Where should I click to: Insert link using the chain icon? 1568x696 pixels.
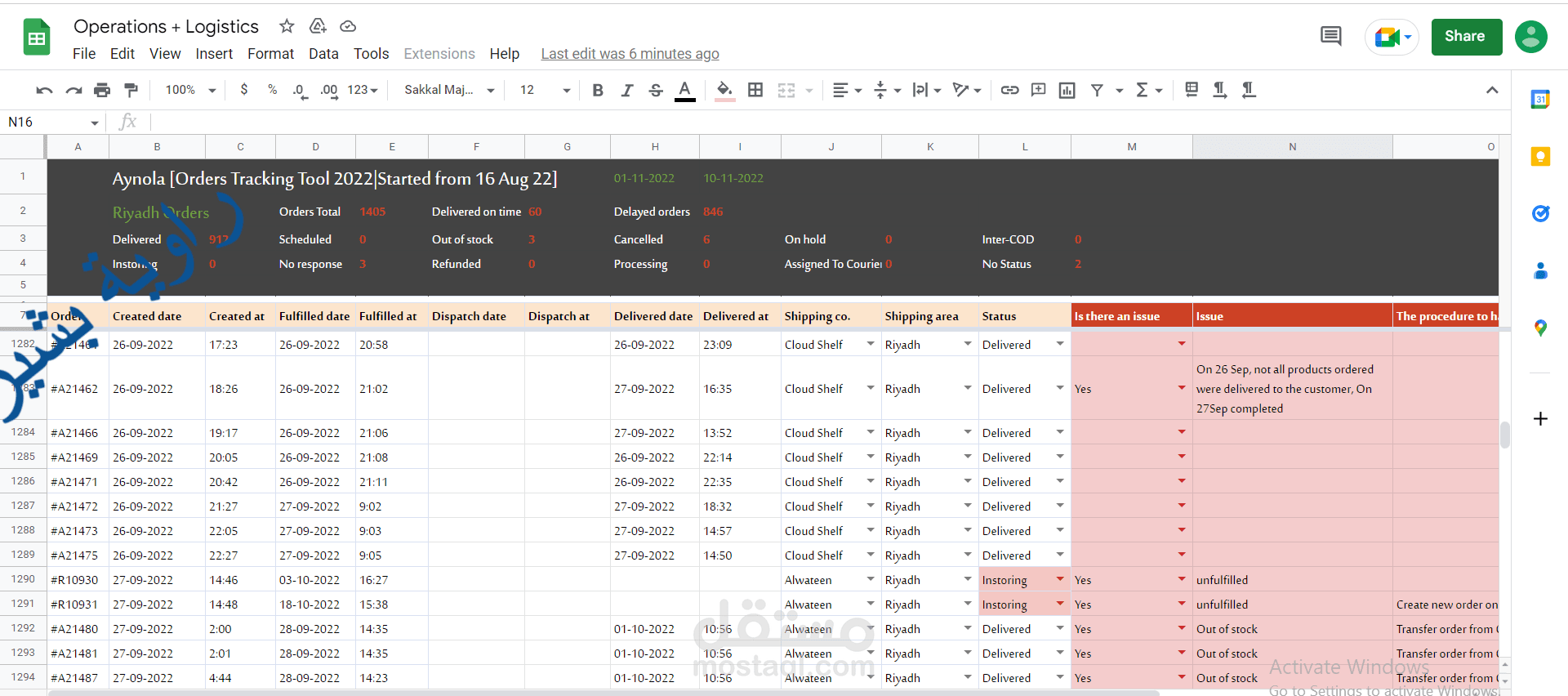(x=1009, y=90)
